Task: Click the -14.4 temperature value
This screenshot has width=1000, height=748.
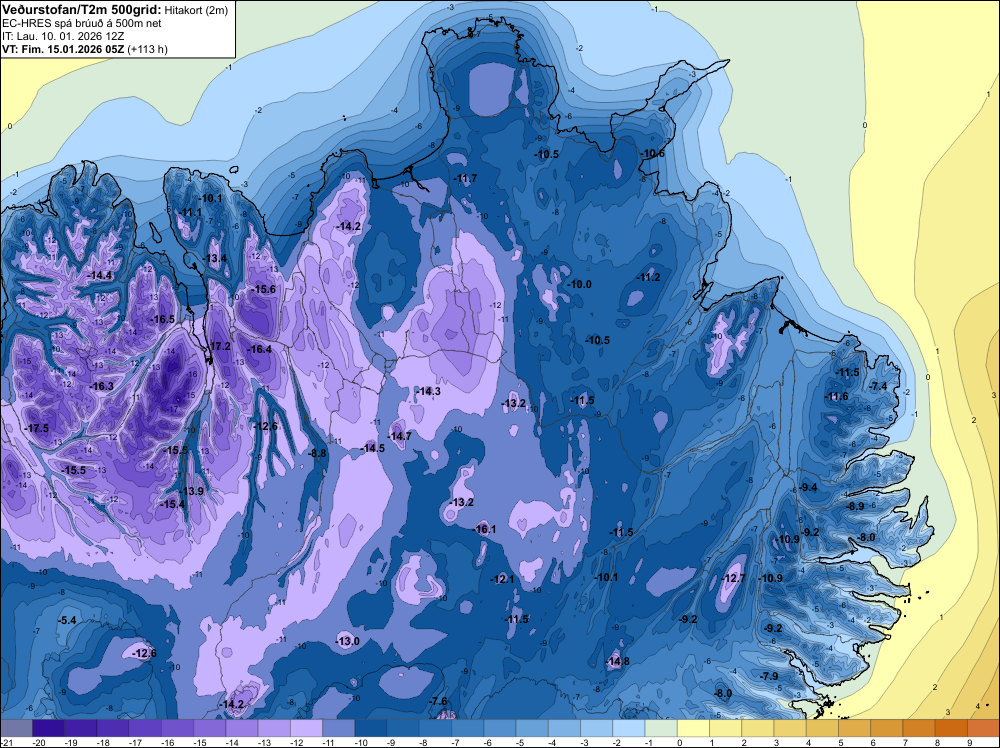Action: coord(99,275)
